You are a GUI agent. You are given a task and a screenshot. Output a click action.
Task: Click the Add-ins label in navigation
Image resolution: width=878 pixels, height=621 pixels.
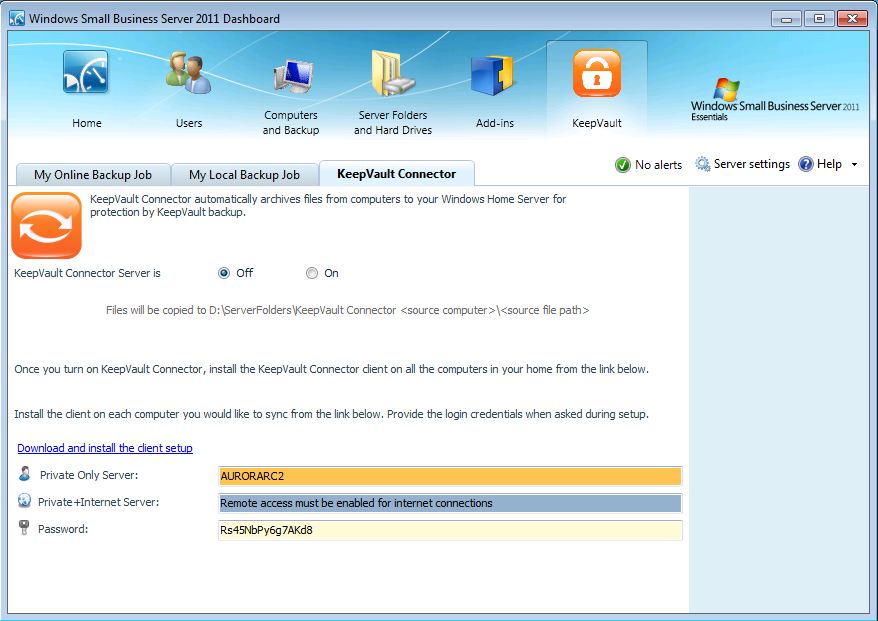point(494,123)
